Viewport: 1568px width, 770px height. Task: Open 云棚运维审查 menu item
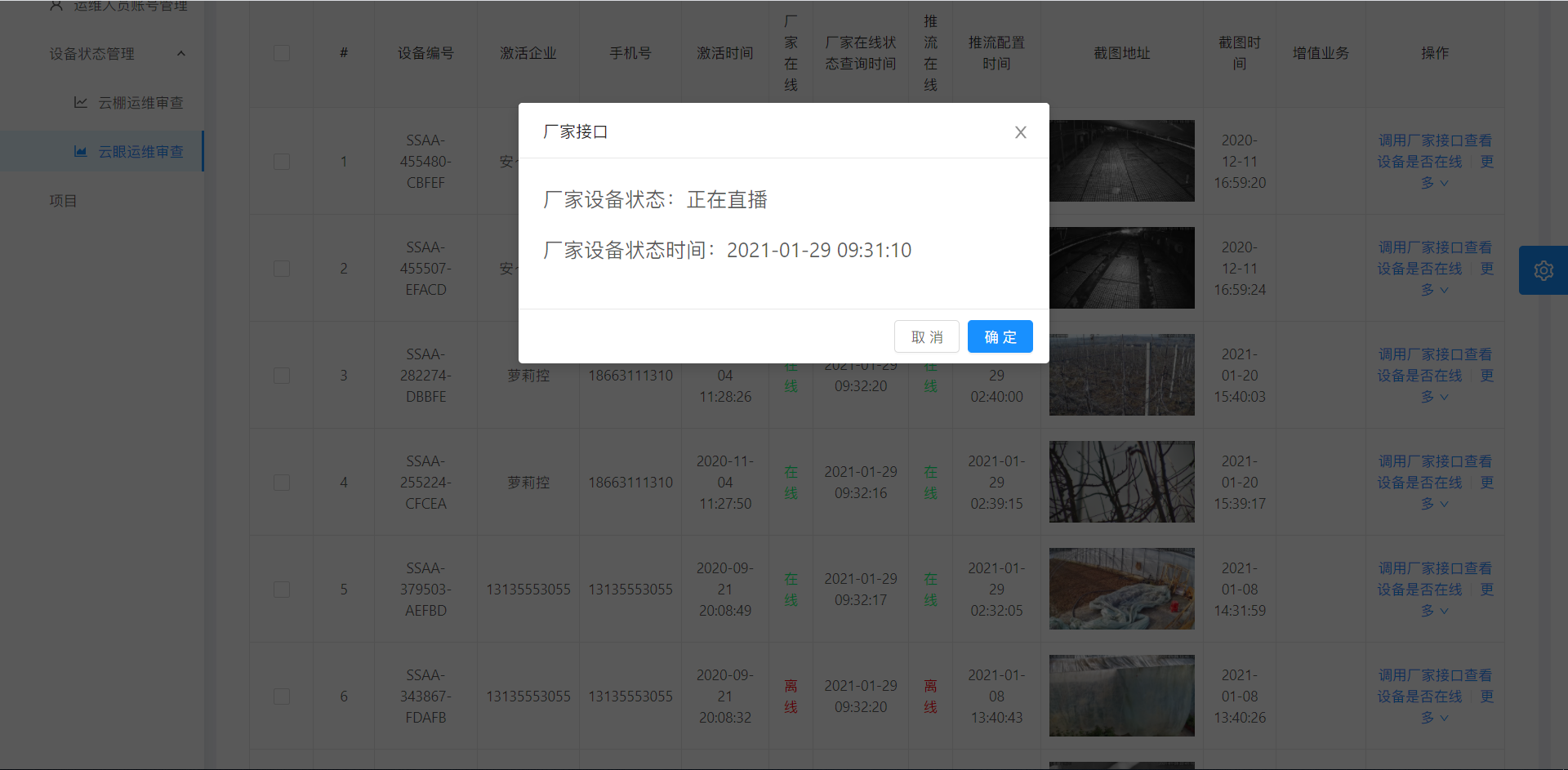(x=102, y=102)
